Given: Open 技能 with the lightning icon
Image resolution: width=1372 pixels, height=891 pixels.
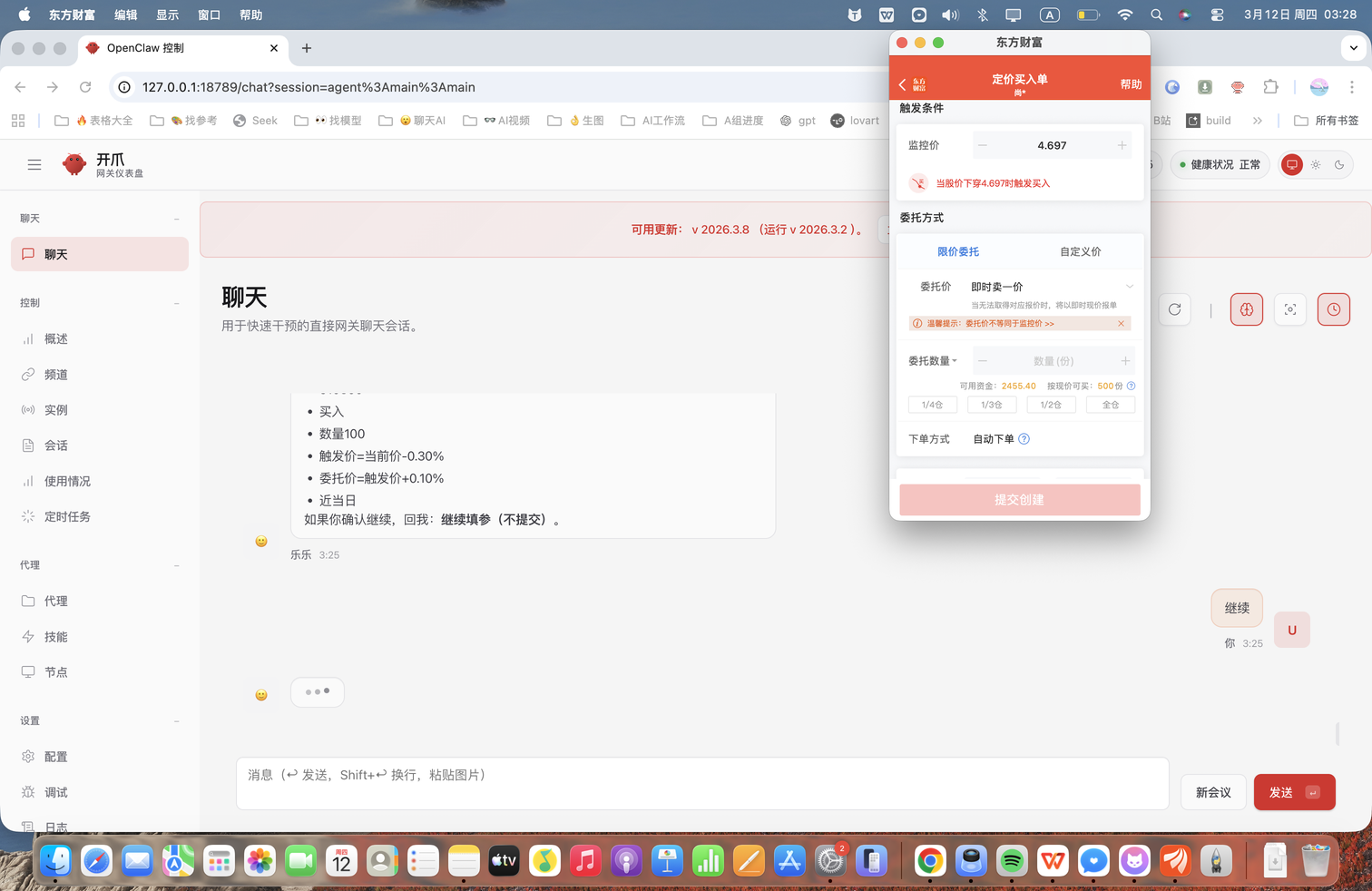Looking at the screenshot, I should 56,637.
